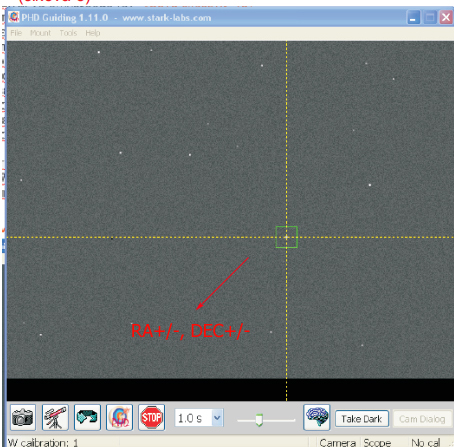Viewport: 454px width, 447px height.
Task: Click the Take Dark button
Action: [362, 419]
